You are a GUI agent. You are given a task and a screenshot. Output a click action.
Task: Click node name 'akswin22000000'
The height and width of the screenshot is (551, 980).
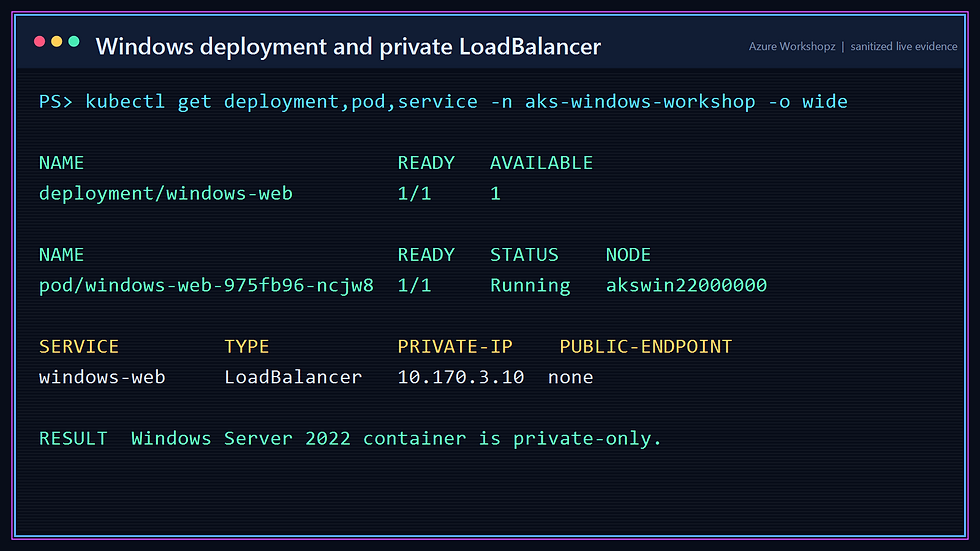pyautogui.click(x=686, y=285)
